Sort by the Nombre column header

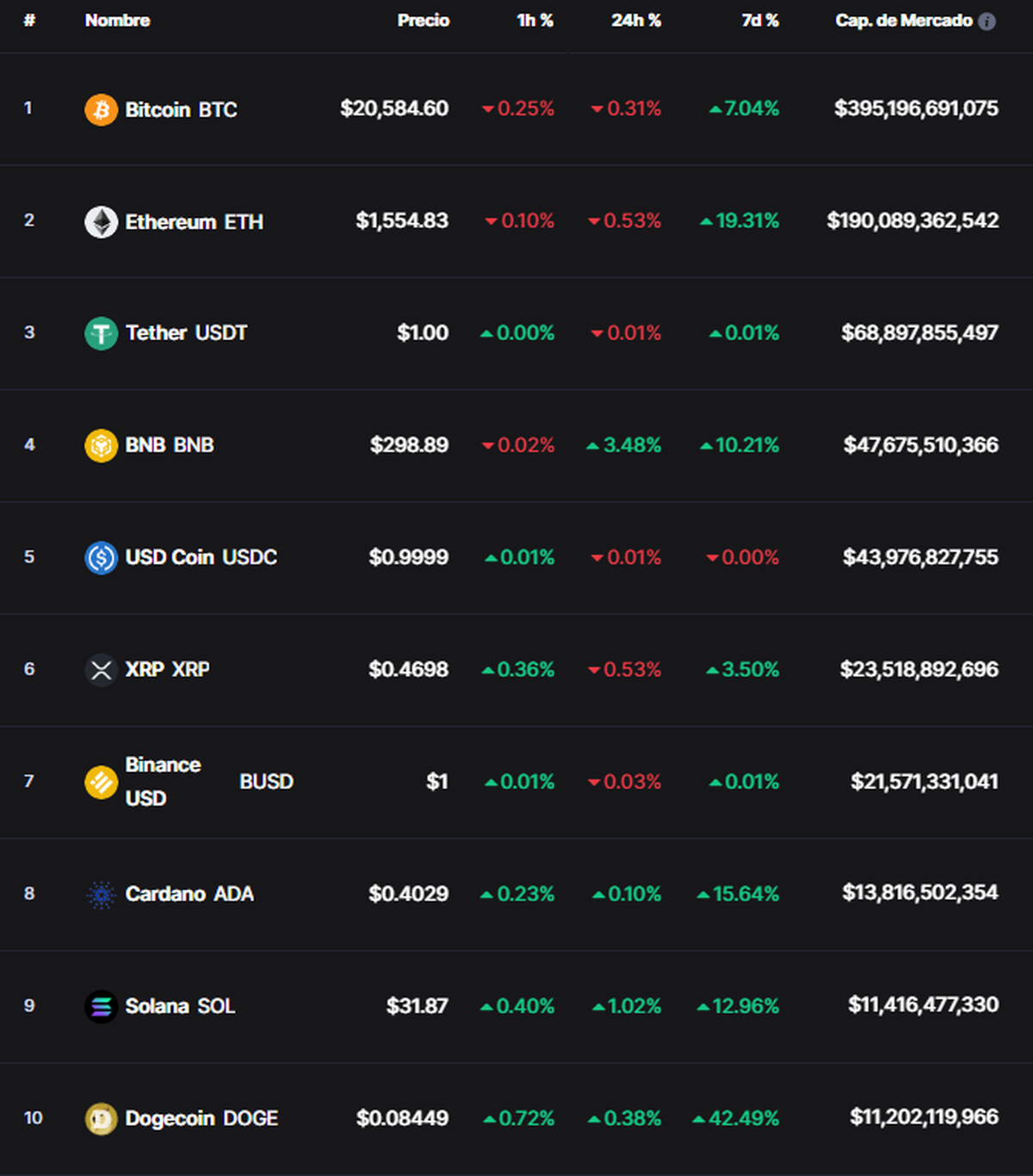coord(117,21)
